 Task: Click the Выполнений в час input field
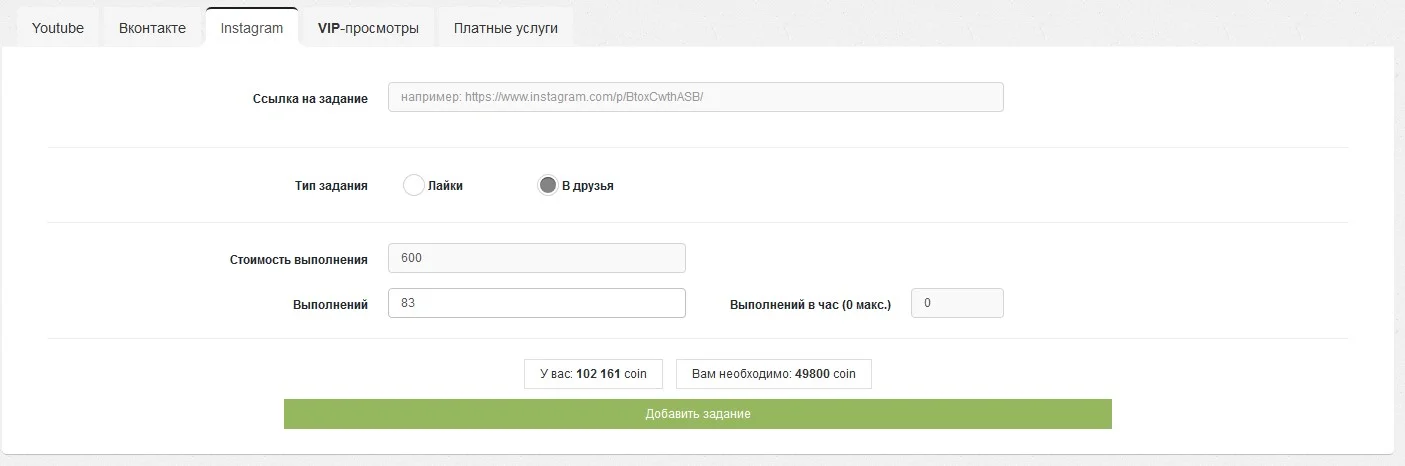point(957,303)
